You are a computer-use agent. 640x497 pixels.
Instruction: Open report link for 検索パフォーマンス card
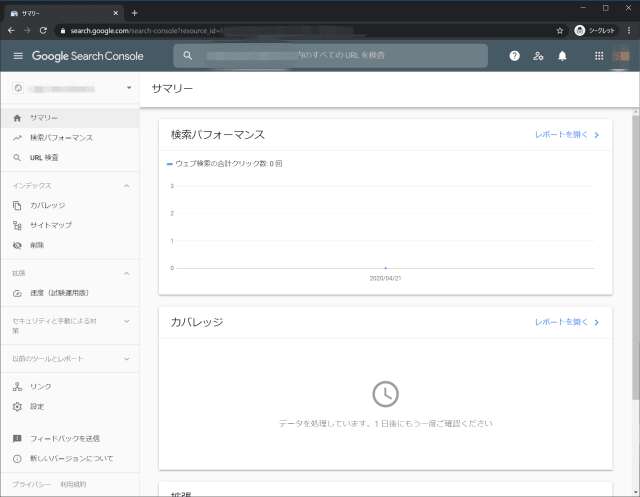pos(567,135)
